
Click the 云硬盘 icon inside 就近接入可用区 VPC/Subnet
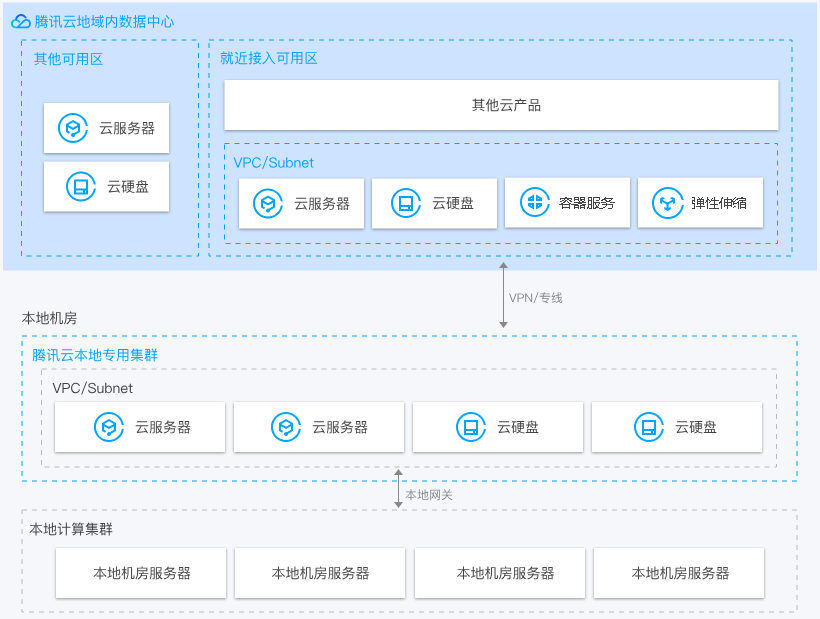pos(406,203)
